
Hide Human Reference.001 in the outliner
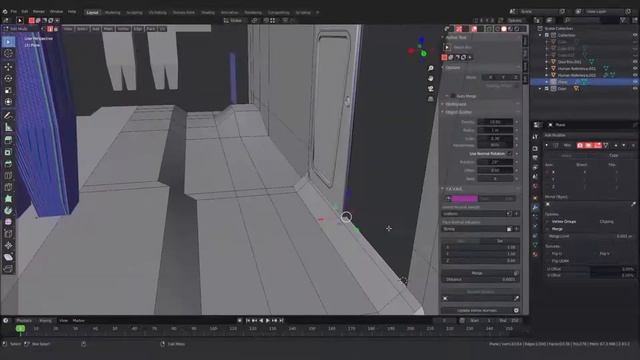[635, 68]
